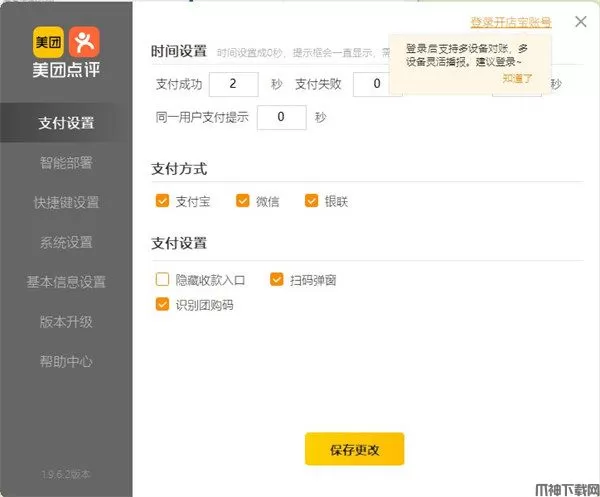Image resolution: width=600 pixels, height=497 pixels.
Task: Click the orange 点评 logo icon
Action: point(84,41)
